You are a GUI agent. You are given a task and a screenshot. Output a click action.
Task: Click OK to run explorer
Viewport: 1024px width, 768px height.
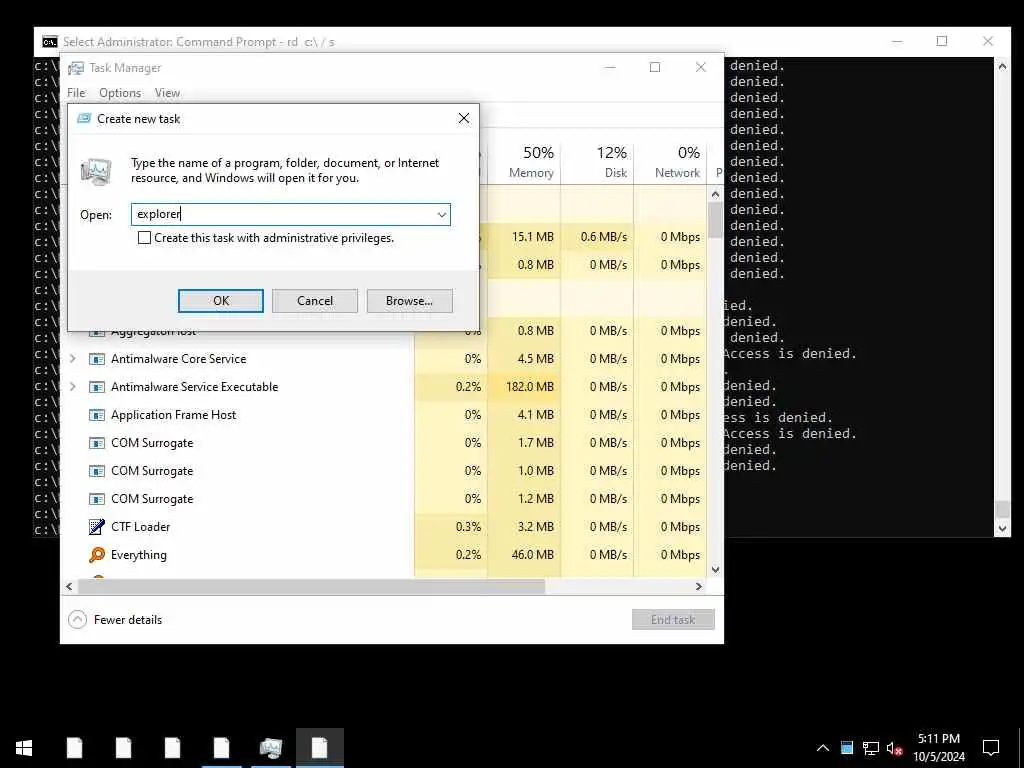(x=221, y=301)
